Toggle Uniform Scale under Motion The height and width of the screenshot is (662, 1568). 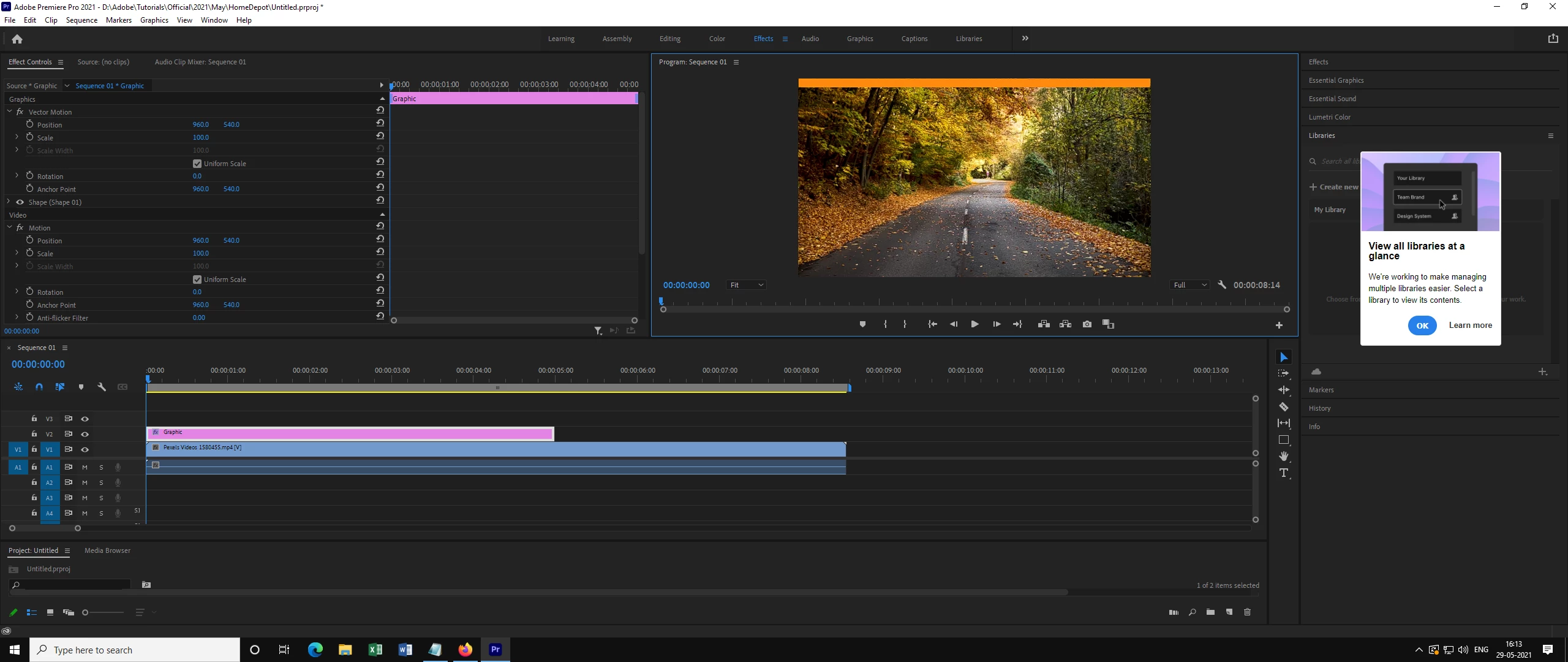point(197,280)
